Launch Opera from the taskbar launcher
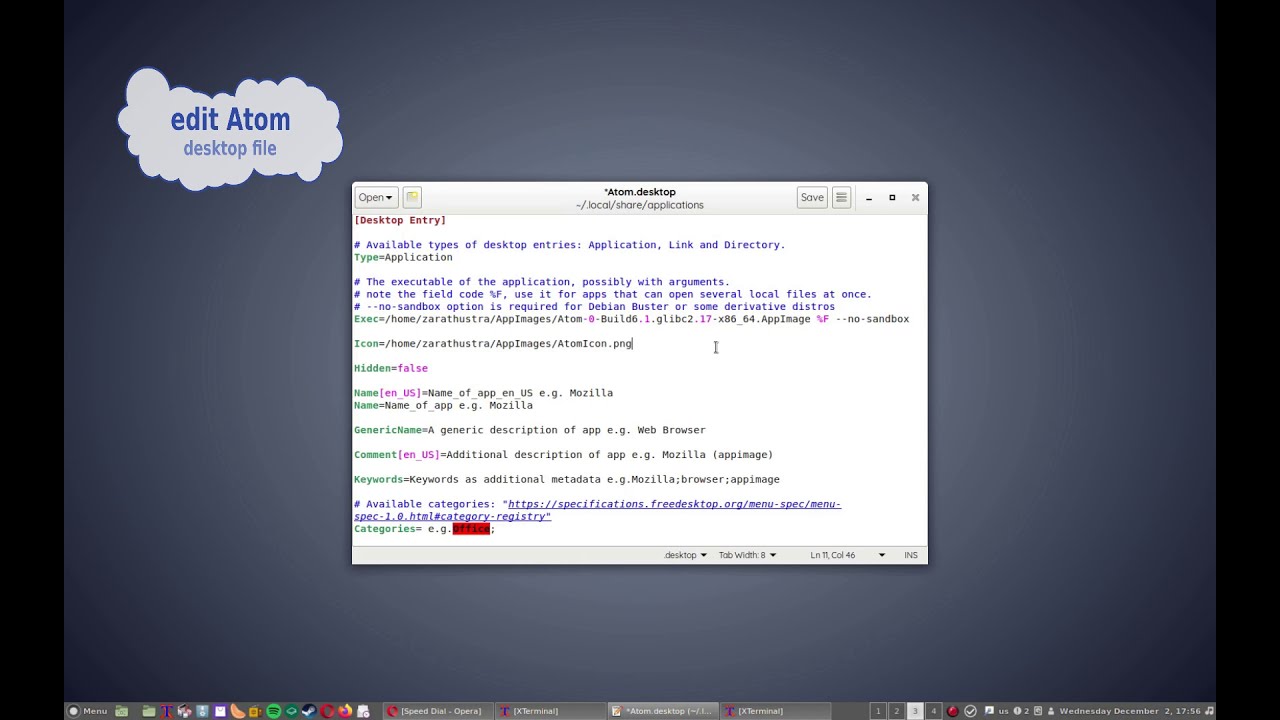 pos(327,711)
